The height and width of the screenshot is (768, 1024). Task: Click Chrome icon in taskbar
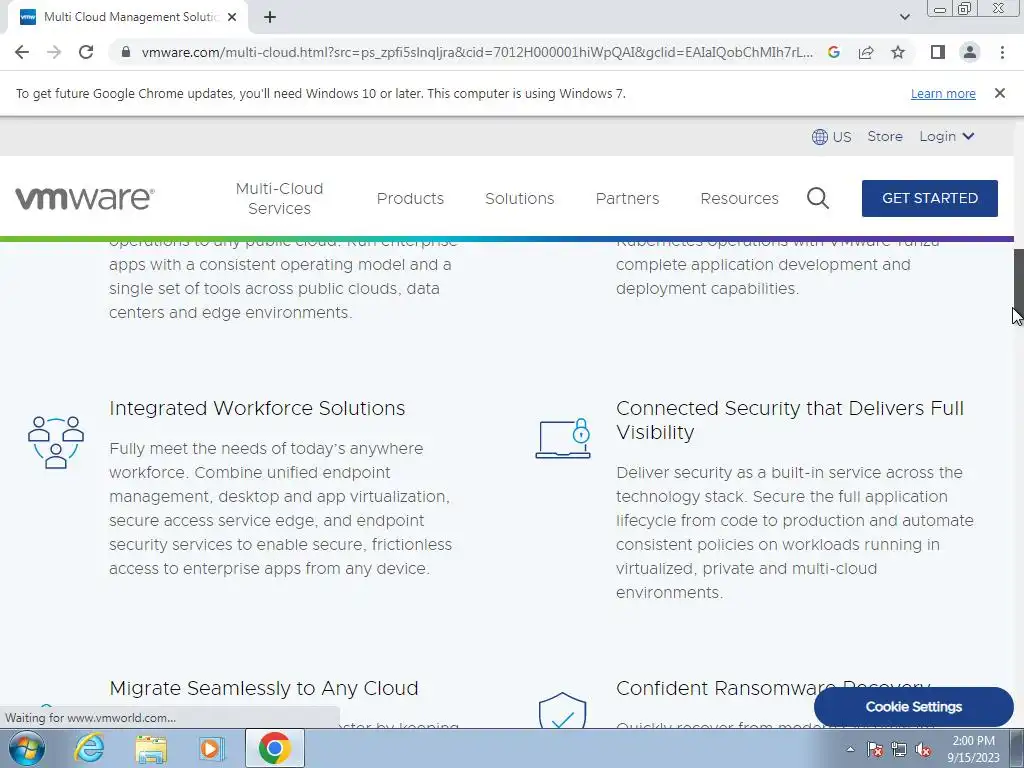pos(274,748)
